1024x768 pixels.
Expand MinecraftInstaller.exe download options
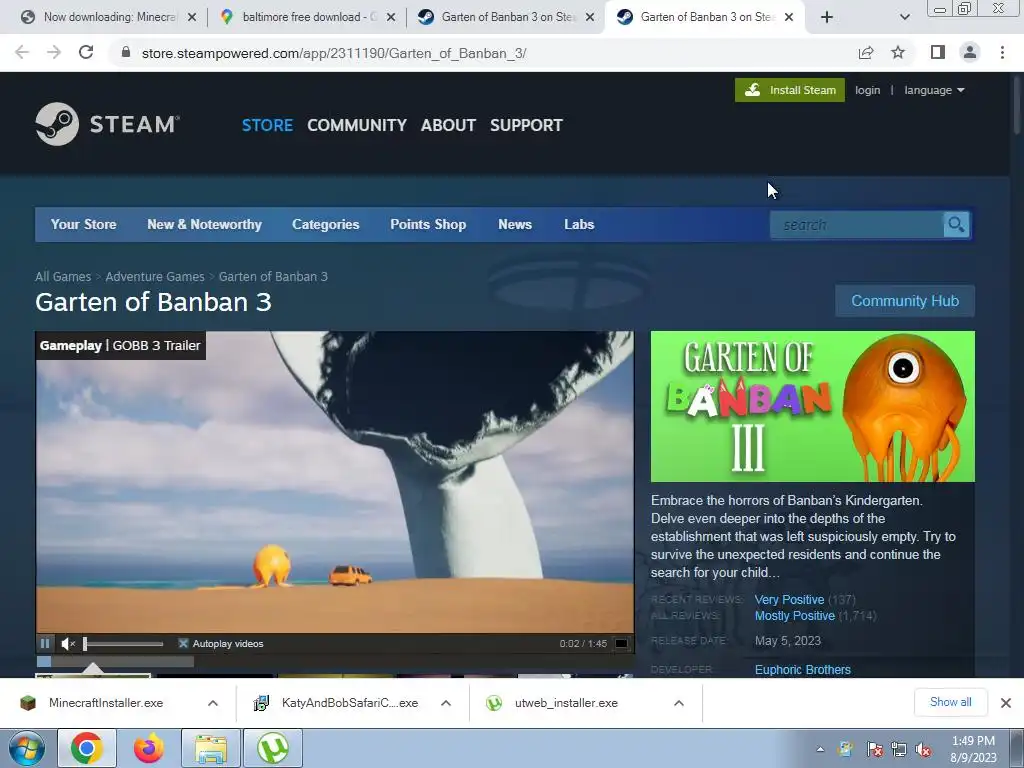pos(213,703)
